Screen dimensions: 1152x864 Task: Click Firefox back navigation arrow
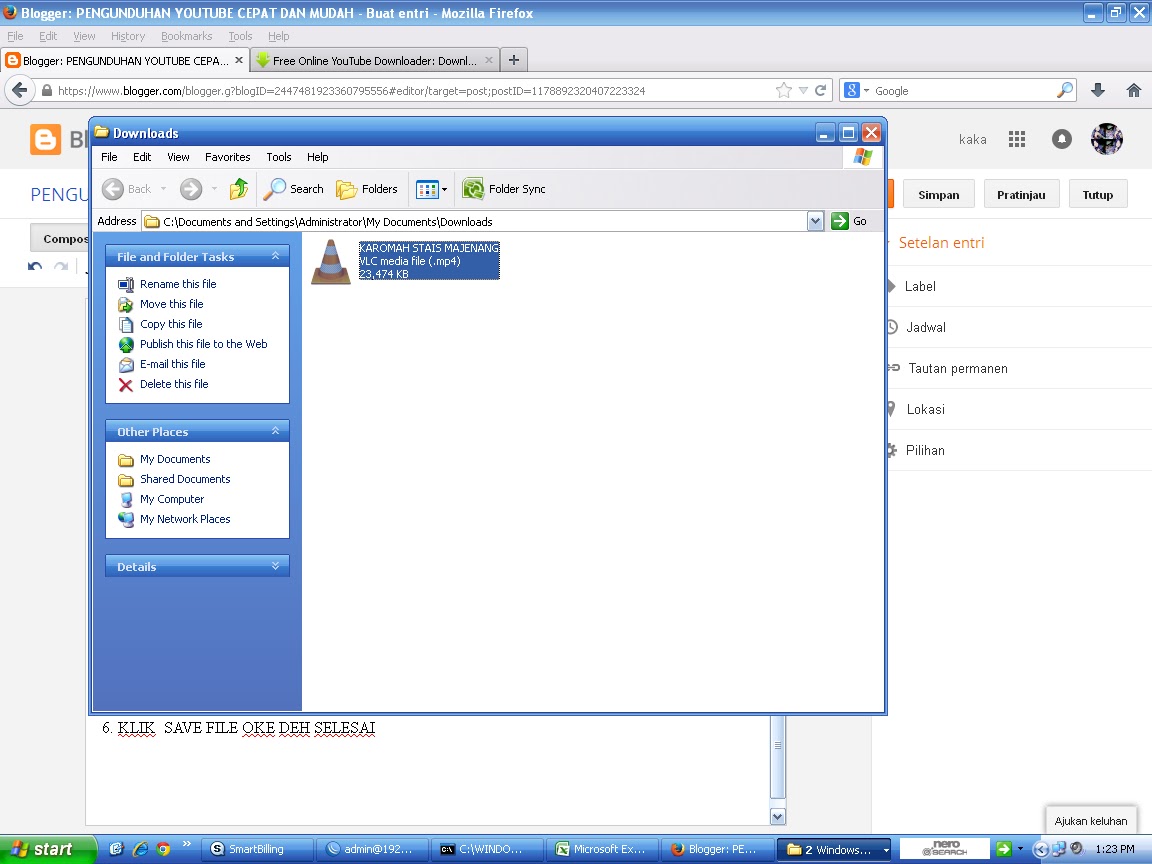point(20,90)
